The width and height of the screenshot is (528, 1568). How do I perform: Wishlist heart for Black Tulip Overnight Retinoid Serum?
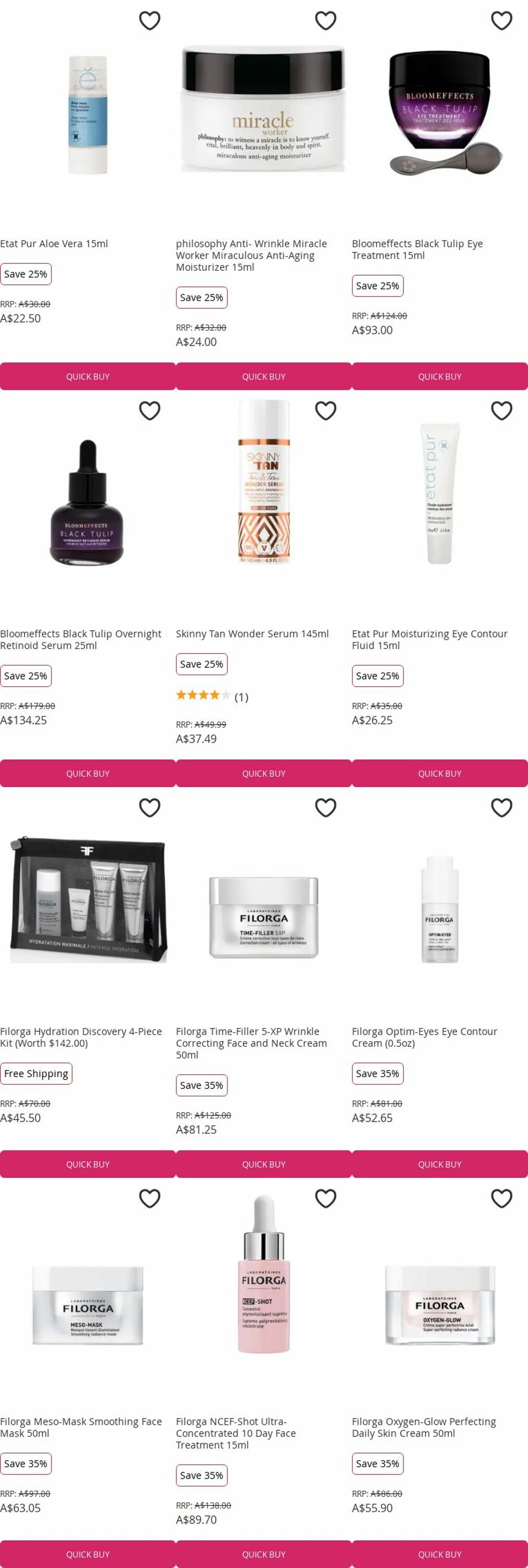150,411
